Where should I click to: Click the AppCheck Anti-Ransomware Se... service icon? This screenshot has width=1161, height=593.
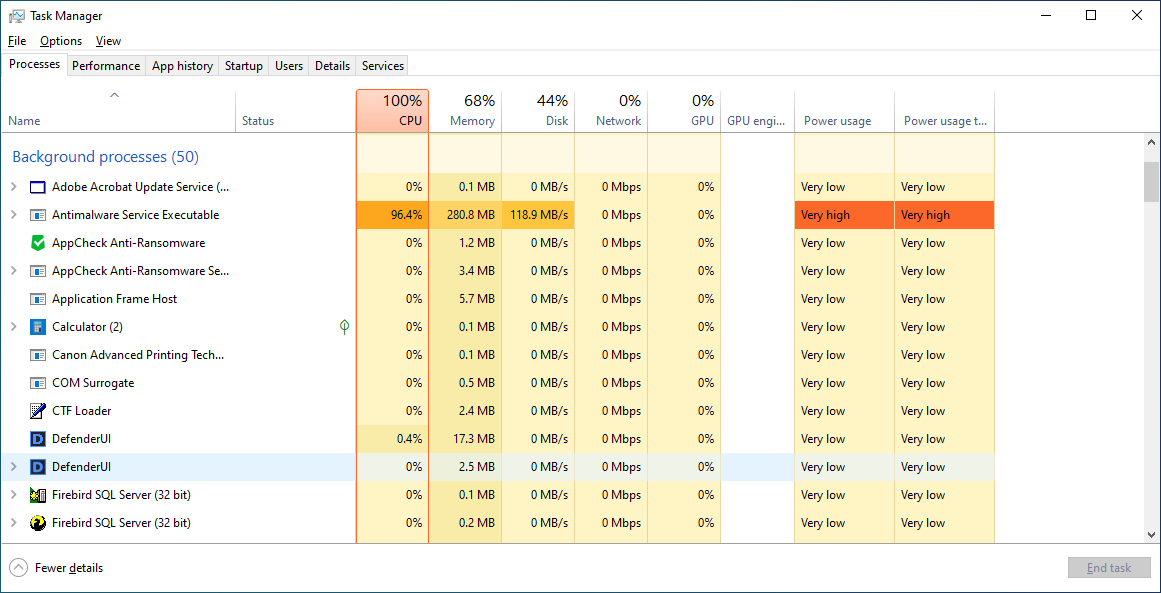pos(38,271)
